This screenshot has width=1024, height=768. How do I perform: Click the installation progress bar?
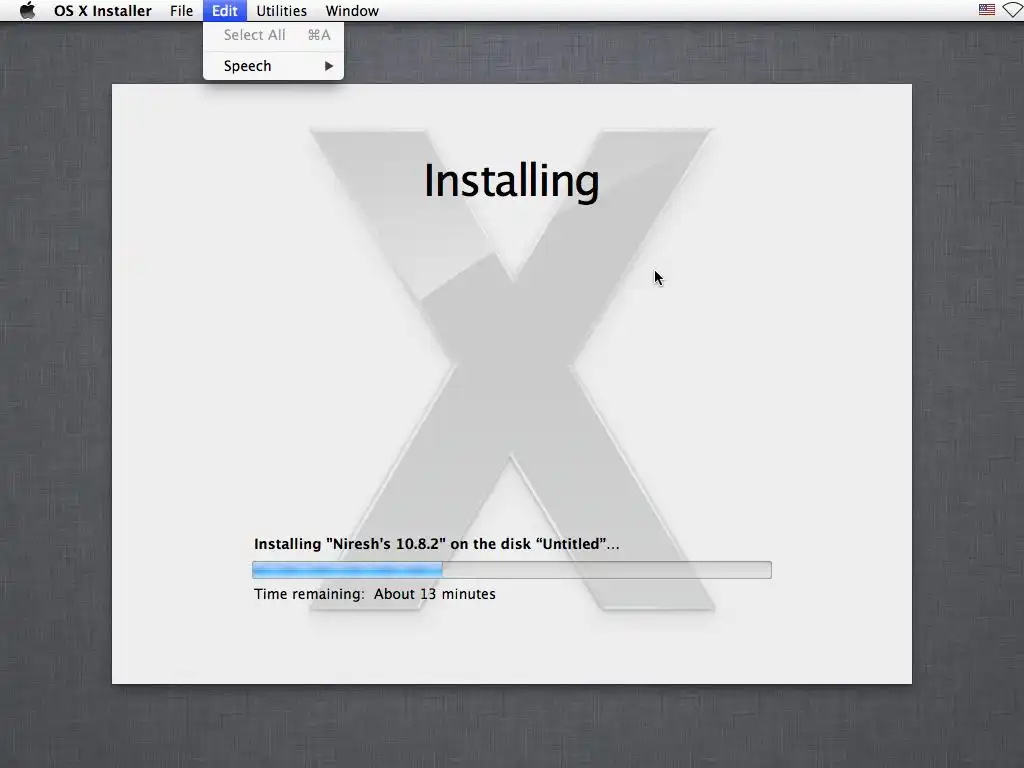[512, 570]
